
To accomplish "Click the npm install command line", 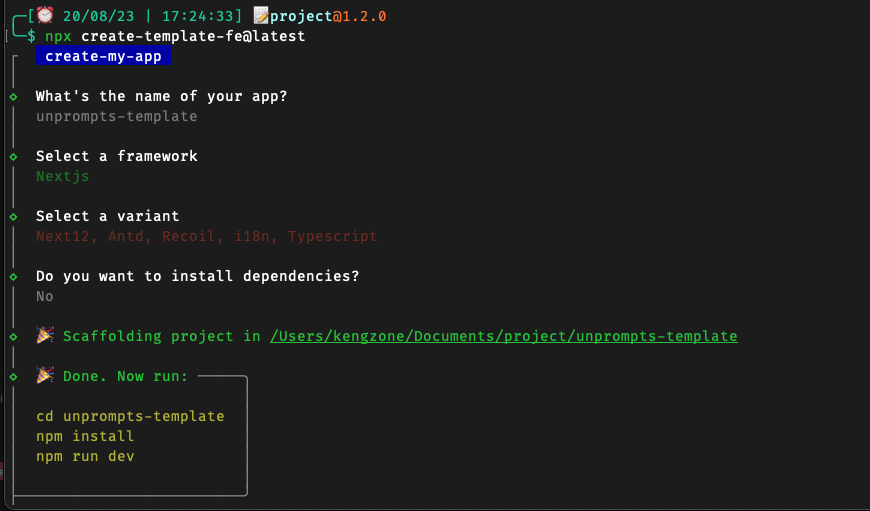I will point(85,436).
